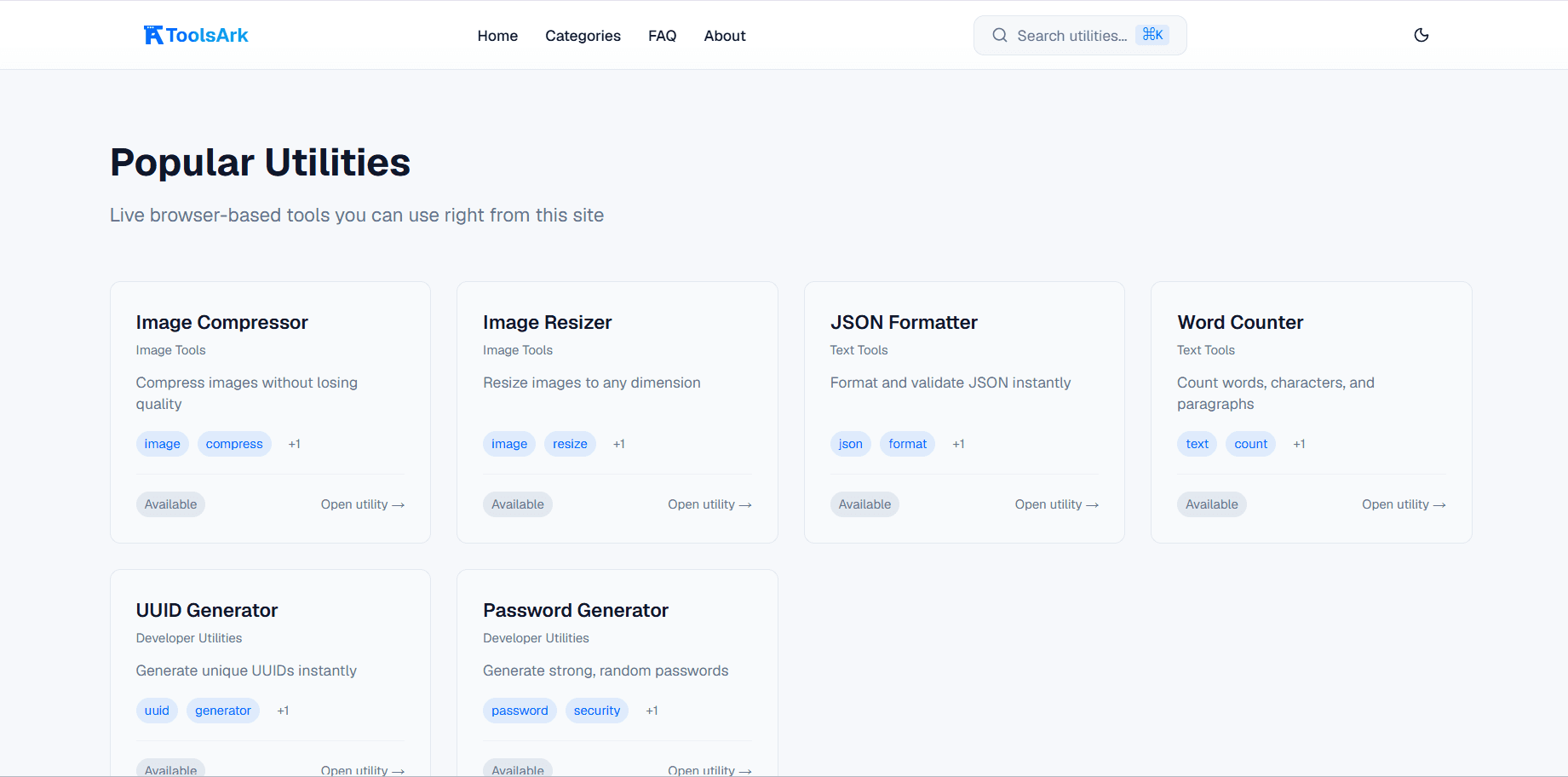This screenshot has width=1568, height=777.
Task: Expand +1 tags on JSON Formatter card
Action: tap(958, 444)
